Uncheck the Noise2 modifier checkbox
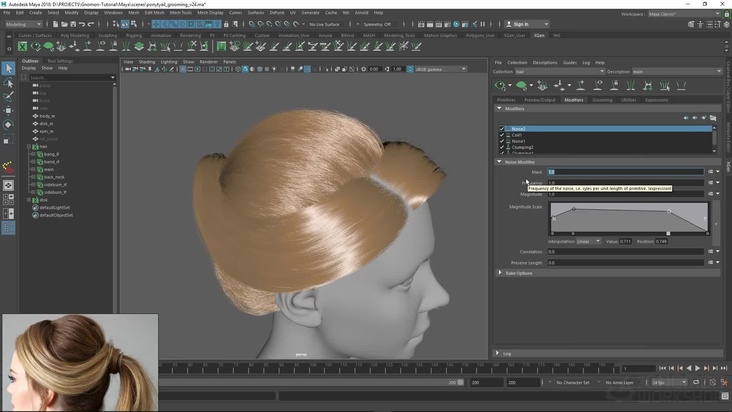Viewport: 732px width, 412px height. point(502,129)
